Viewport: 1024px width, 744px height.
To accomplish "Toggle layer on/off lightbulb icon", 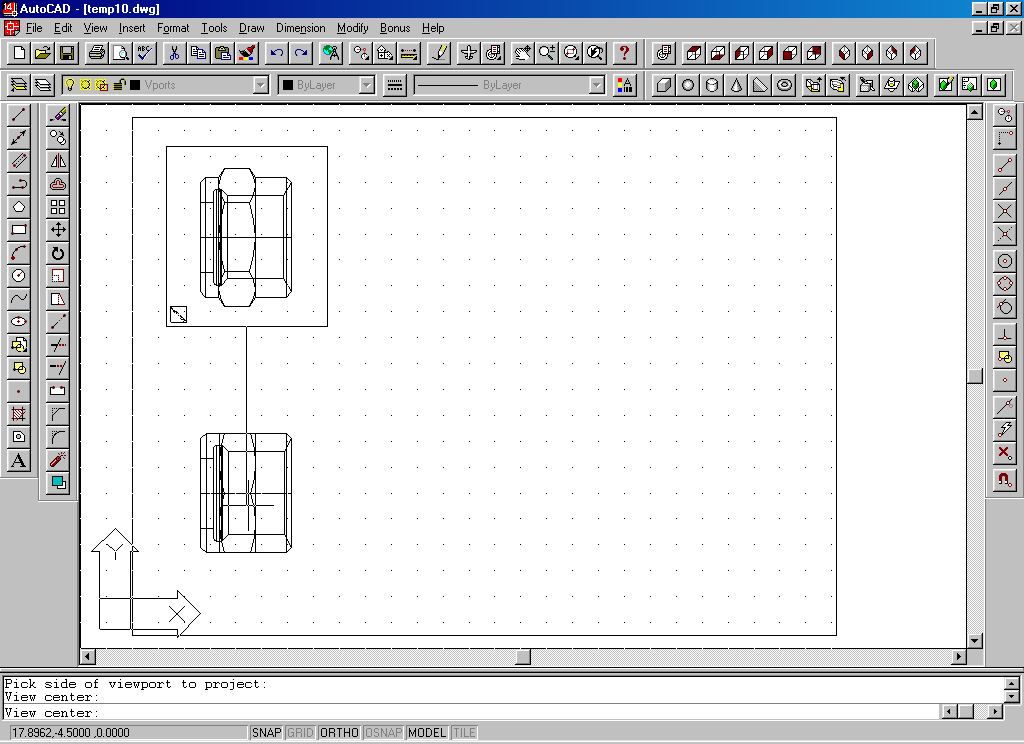I will pos(71,85).
